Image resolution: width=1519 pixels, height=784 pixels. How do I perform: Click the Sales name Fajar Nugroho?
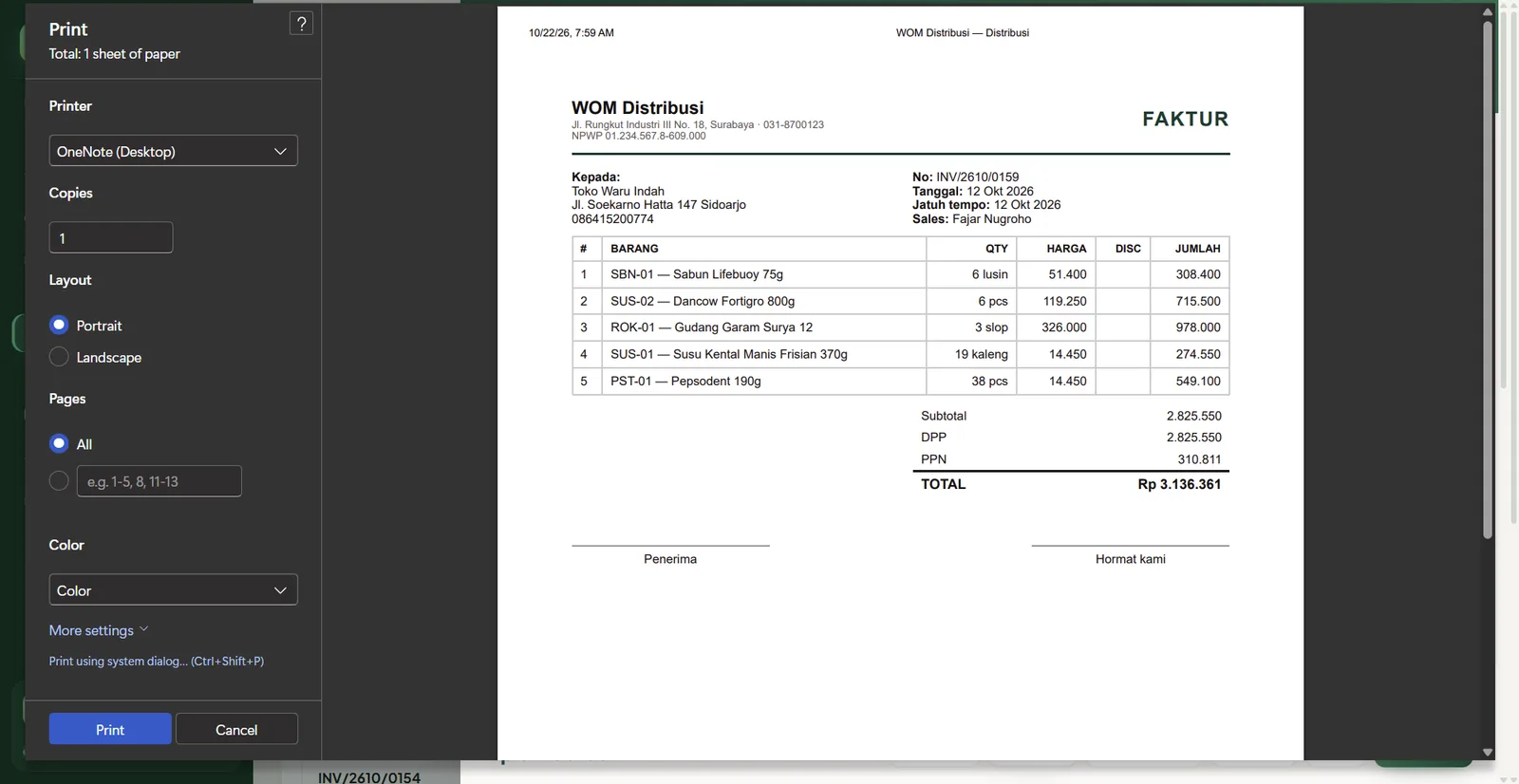pos(991,219)
